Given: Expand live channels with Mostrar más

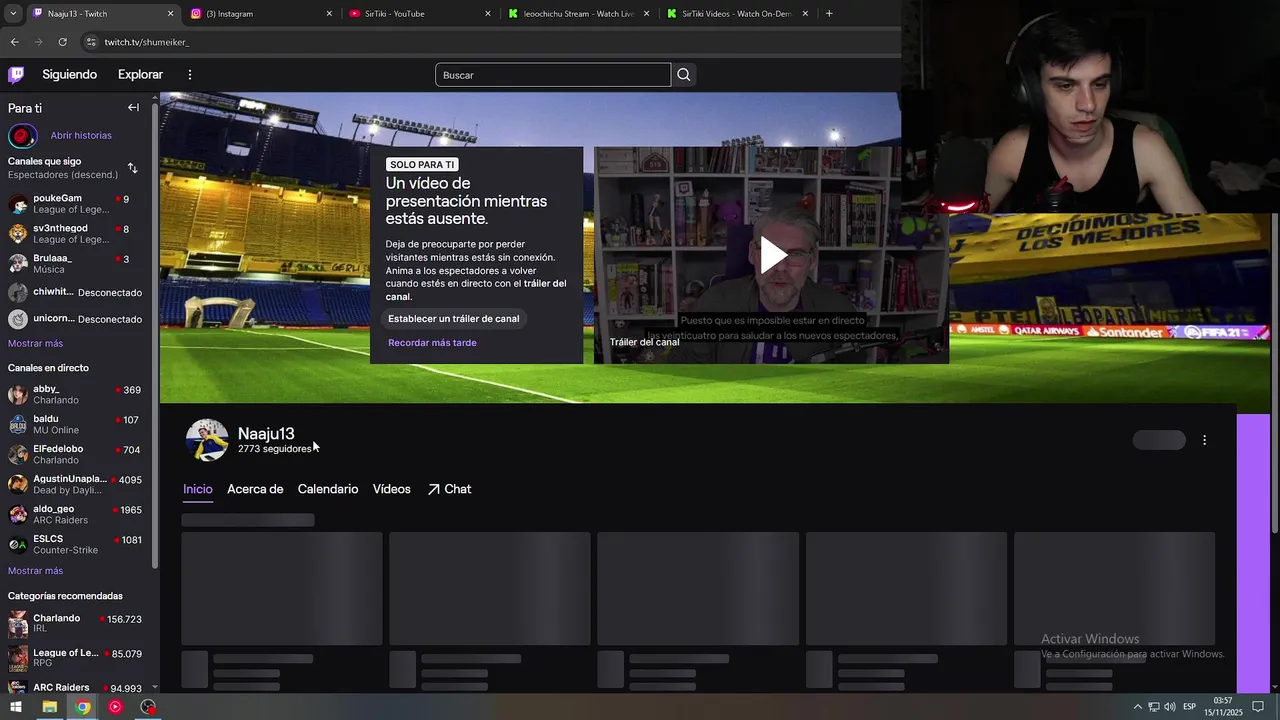Looking at the screenshot, I should click(x=35, y=571).
